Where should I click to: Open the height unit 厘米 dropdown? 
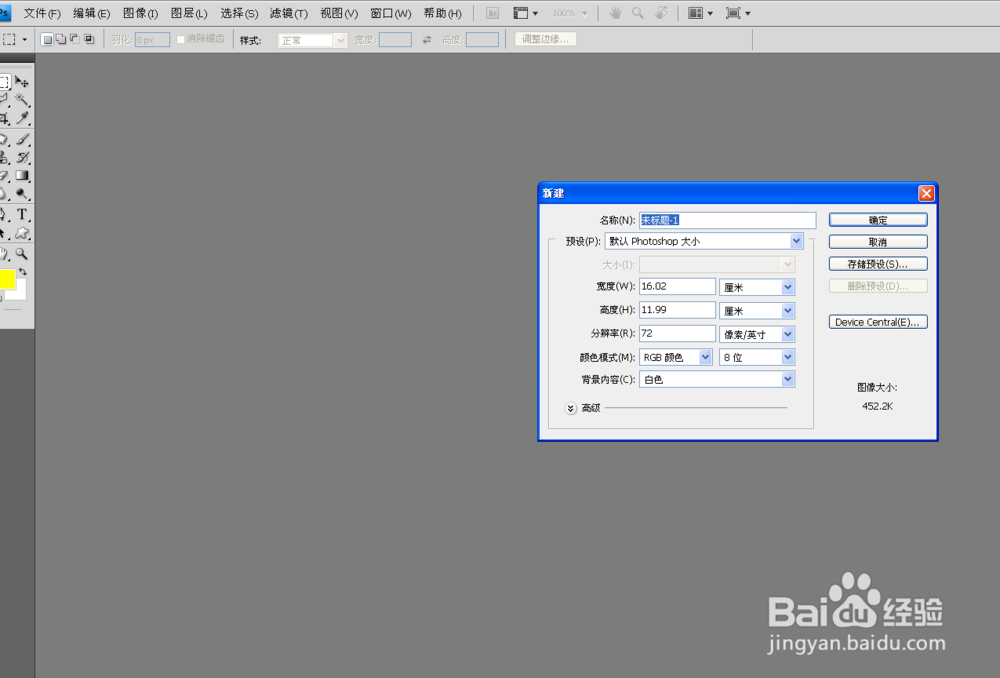pos(757,311)
